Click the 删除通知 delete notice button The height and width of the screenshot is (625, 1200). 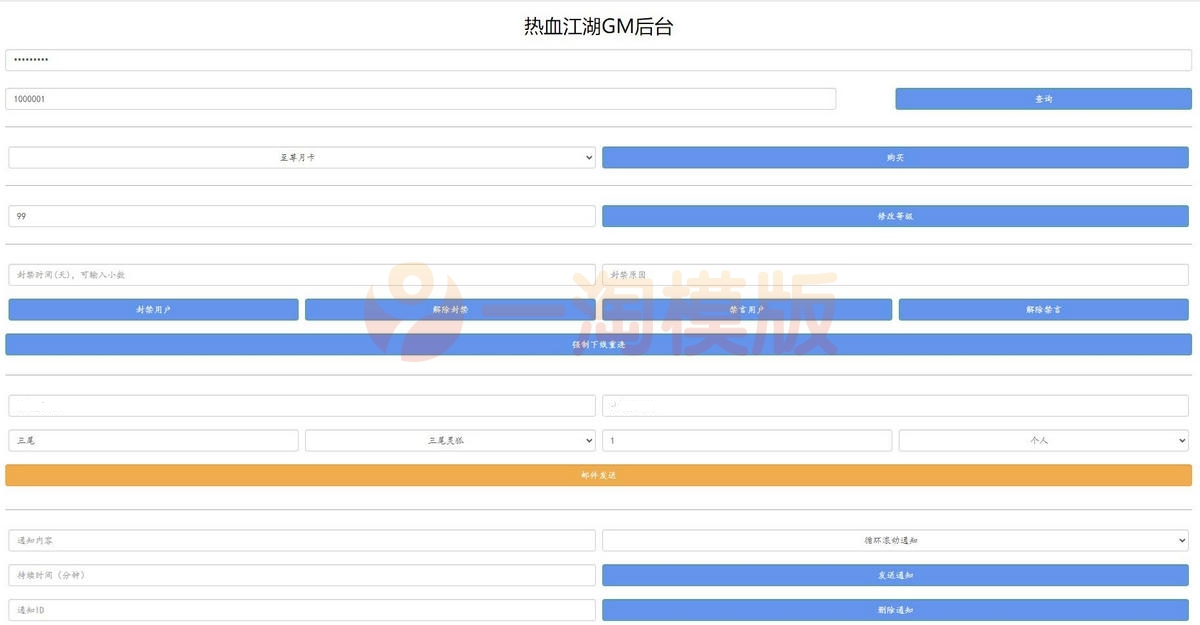click(895, 609)
